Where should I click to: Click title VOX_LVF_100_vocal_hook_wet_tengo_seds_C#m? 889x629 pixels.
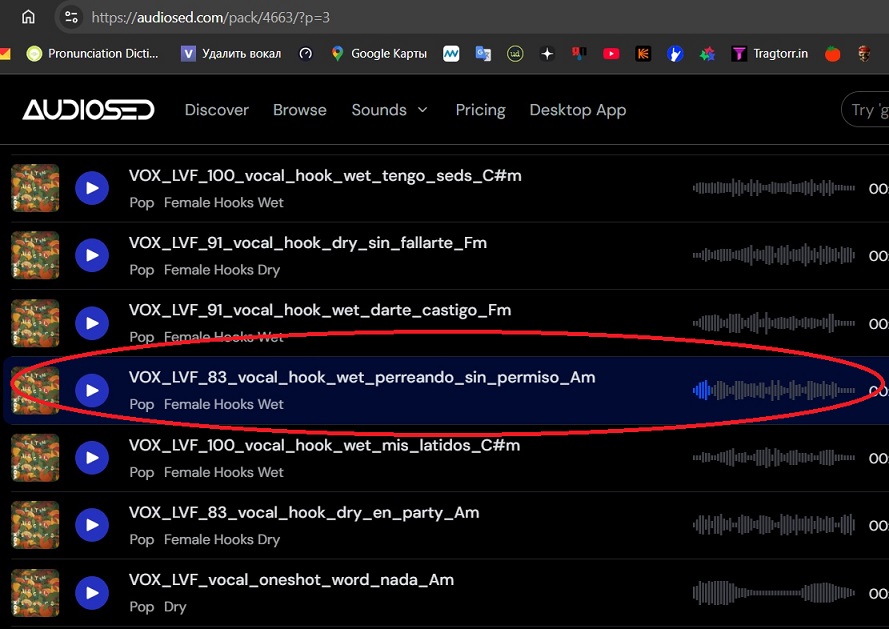click(x=325, y=176)
